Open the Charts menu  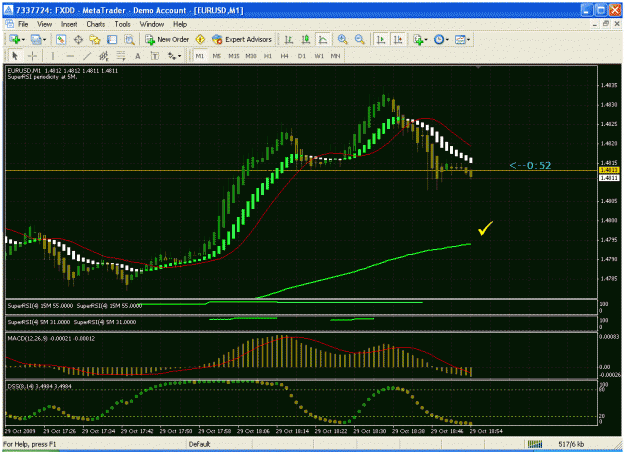(96, 24)
